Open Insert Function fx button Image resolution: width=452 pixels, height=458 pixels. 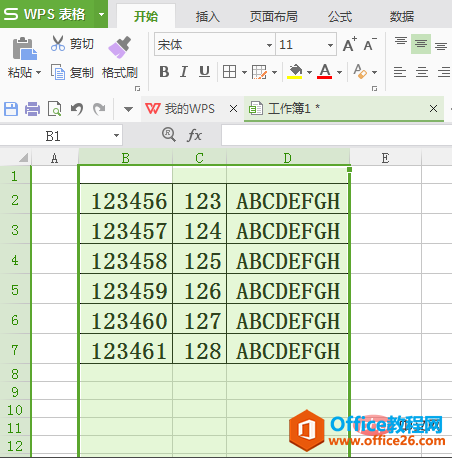(195, 135)
